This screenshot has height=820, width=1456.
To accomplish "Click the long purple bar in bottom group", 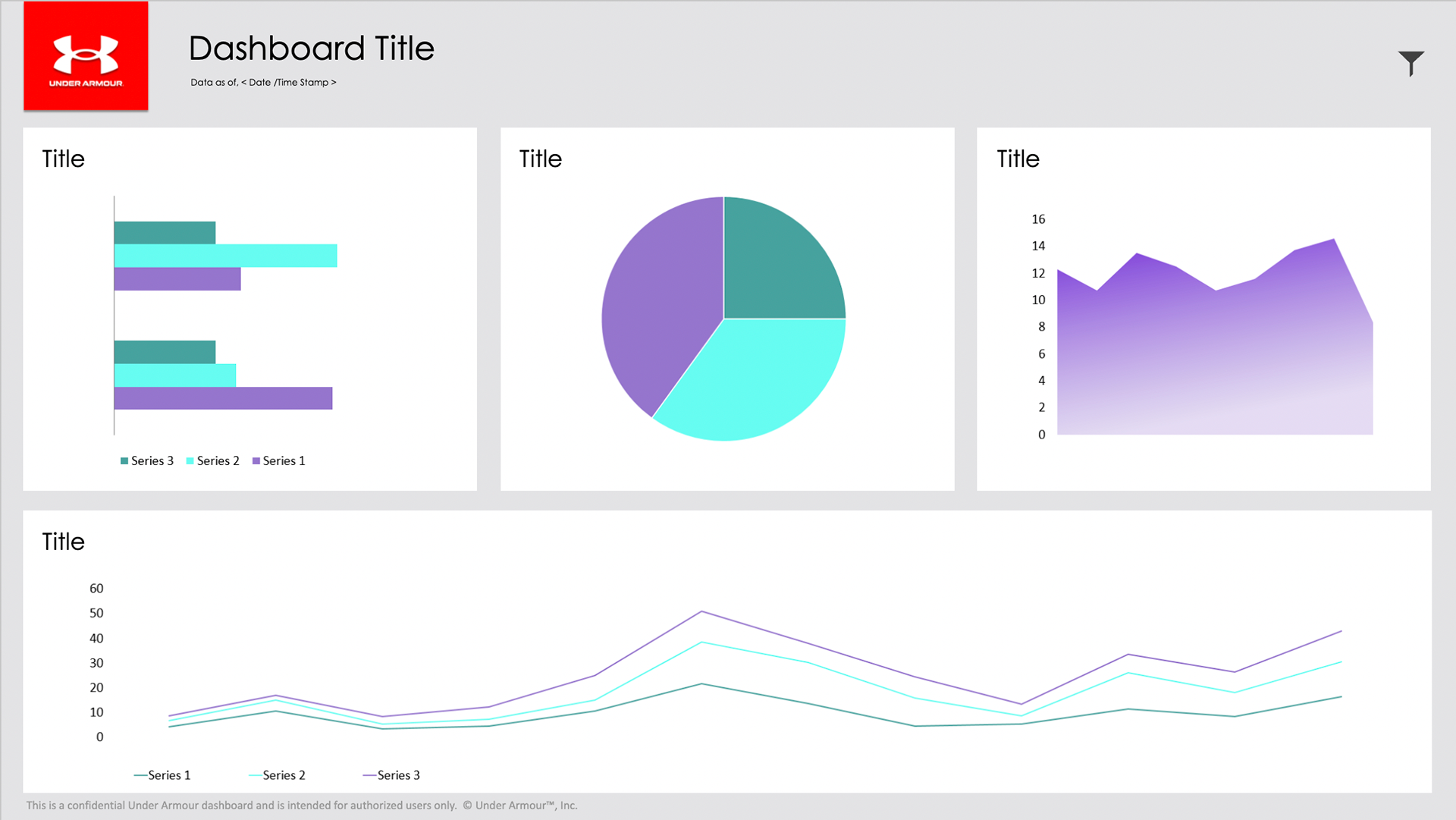I will tap(223, 398).
